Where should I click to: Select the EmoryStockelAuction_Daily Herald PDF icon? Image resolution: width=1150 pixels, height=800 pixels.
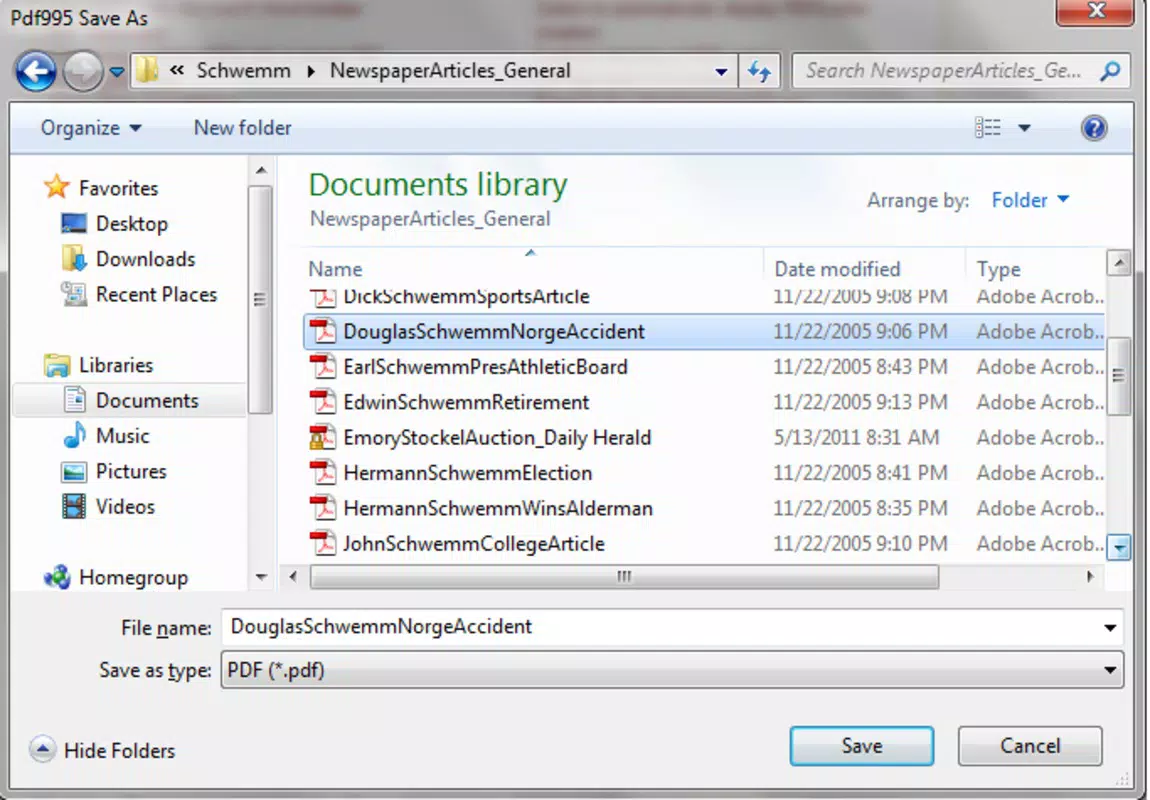click(x=322, y=438)
